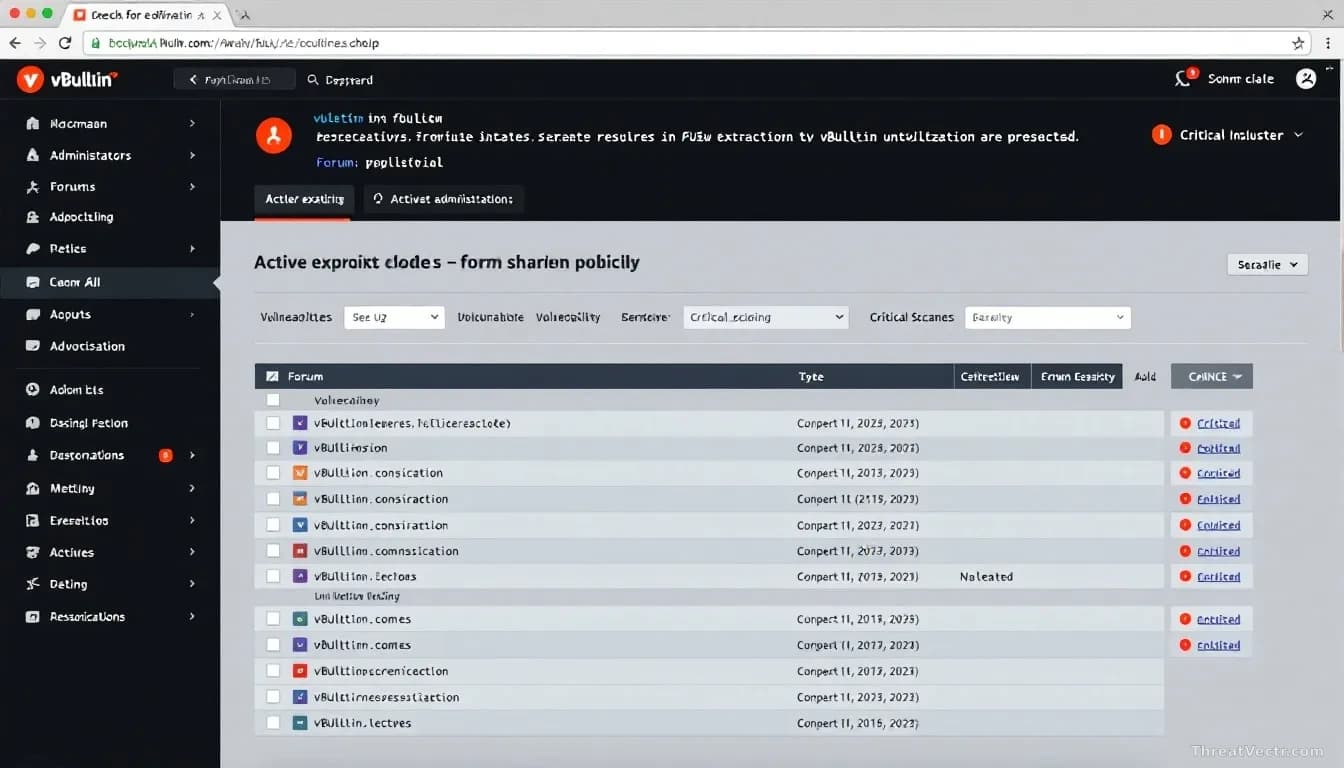
Task: Open Critical link for vBulltin.lectons row
Action: 1218,577
